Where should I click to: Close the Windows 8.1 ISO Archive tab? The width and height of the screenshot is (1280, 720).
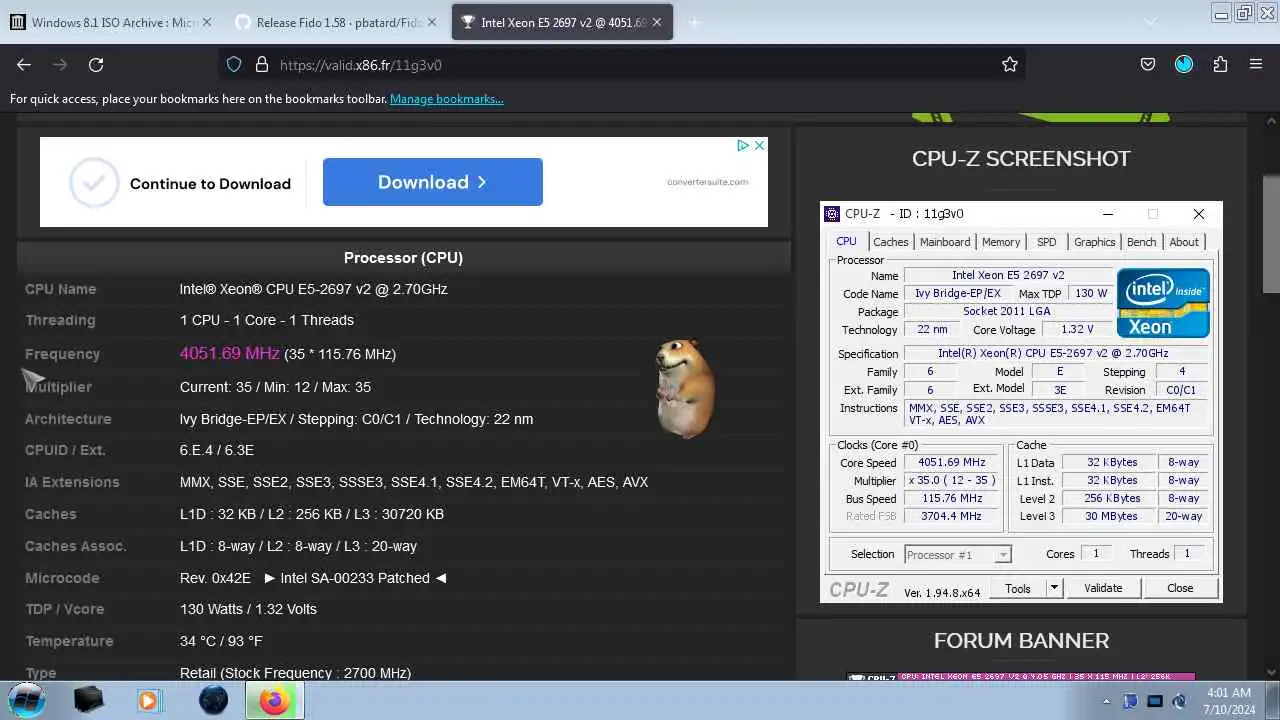[207, 22]
